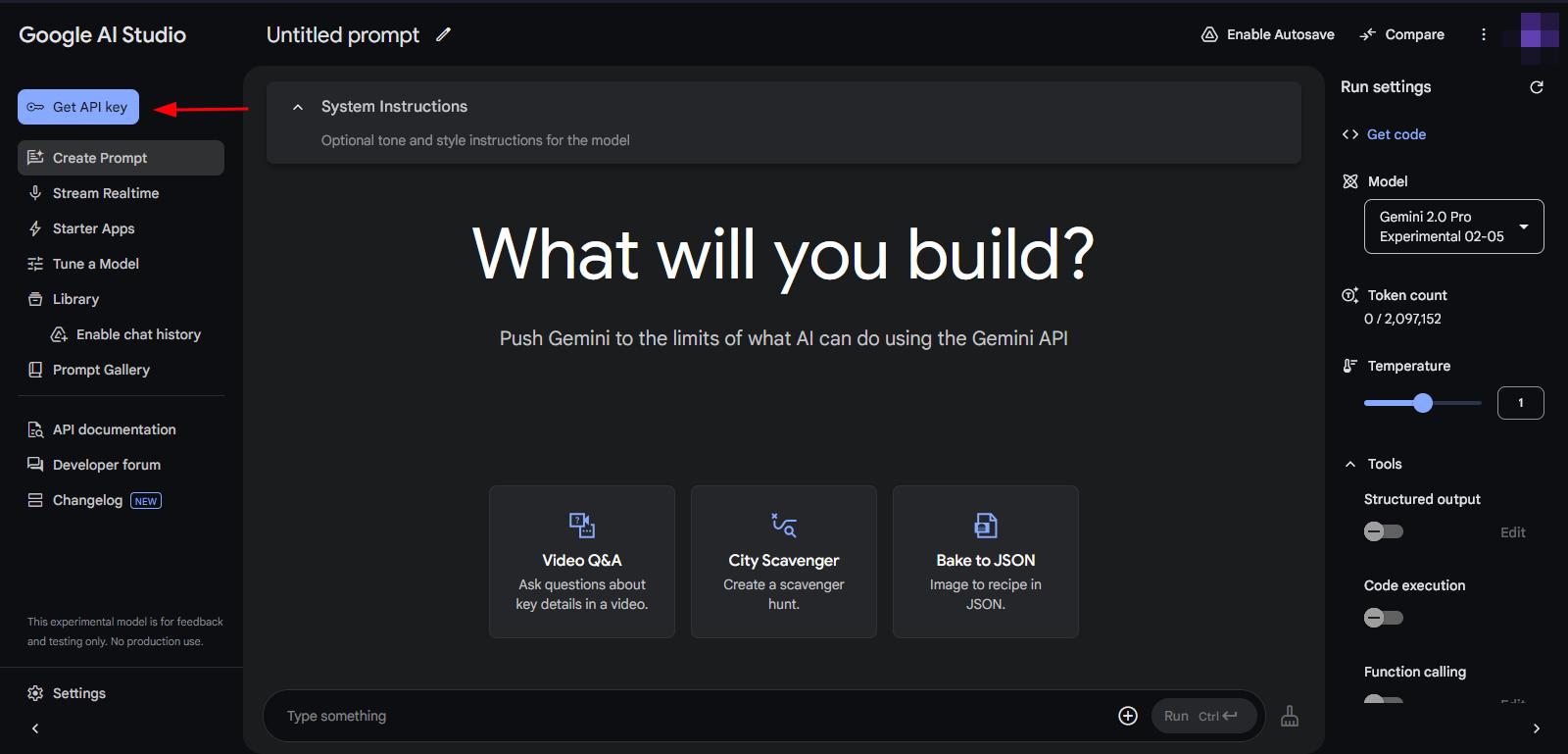Click the Temperature value box
This screenshot has height=754, width=1568.
1521,403
